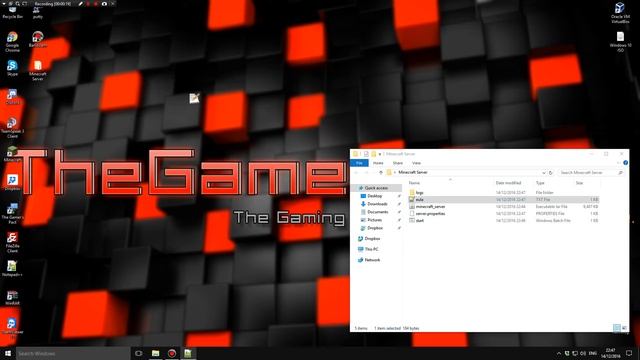Select Quick access in the navigation pane

click(376, 188)
